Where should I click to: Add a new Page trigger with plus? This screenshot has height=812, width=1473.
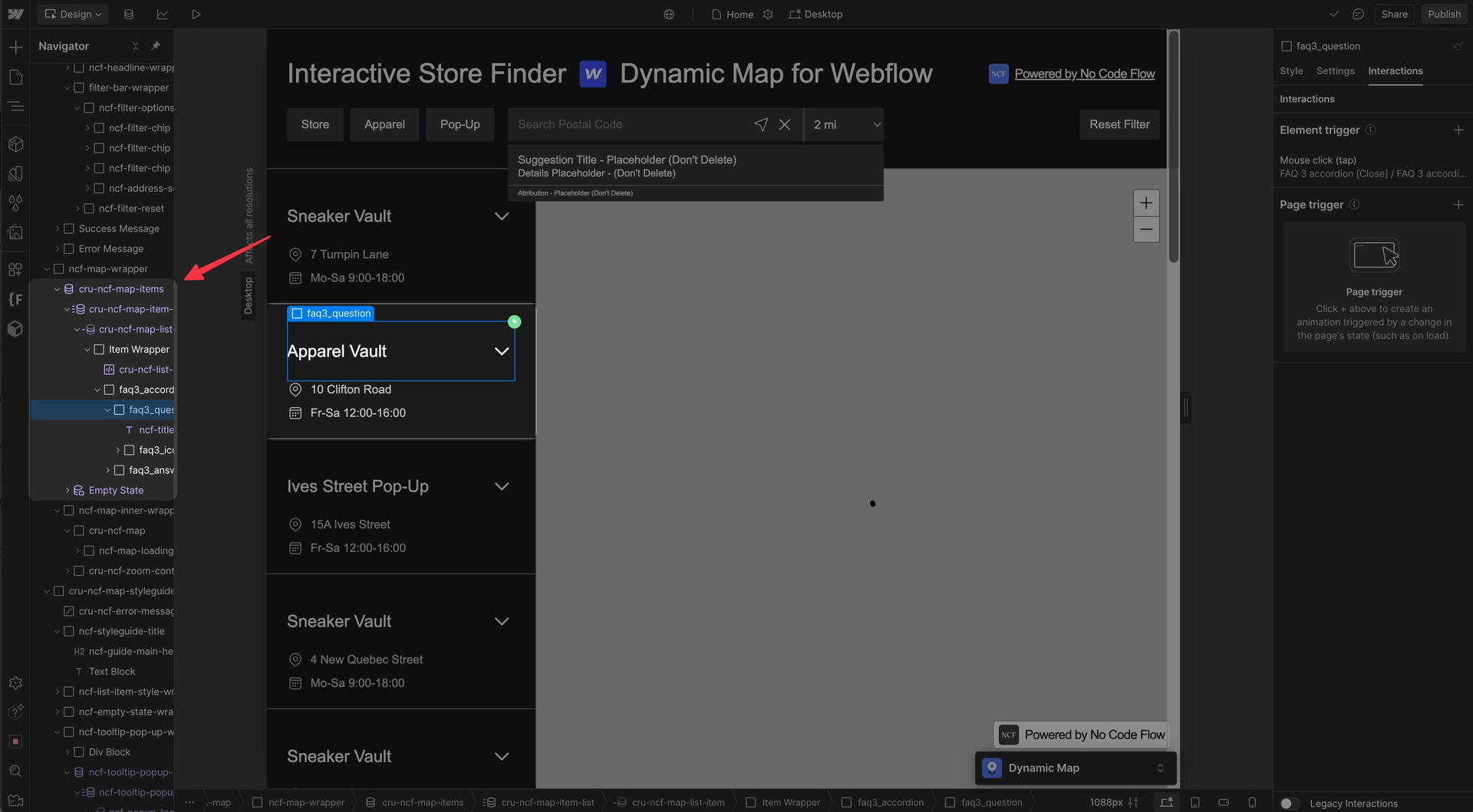tap(1458, 205)
